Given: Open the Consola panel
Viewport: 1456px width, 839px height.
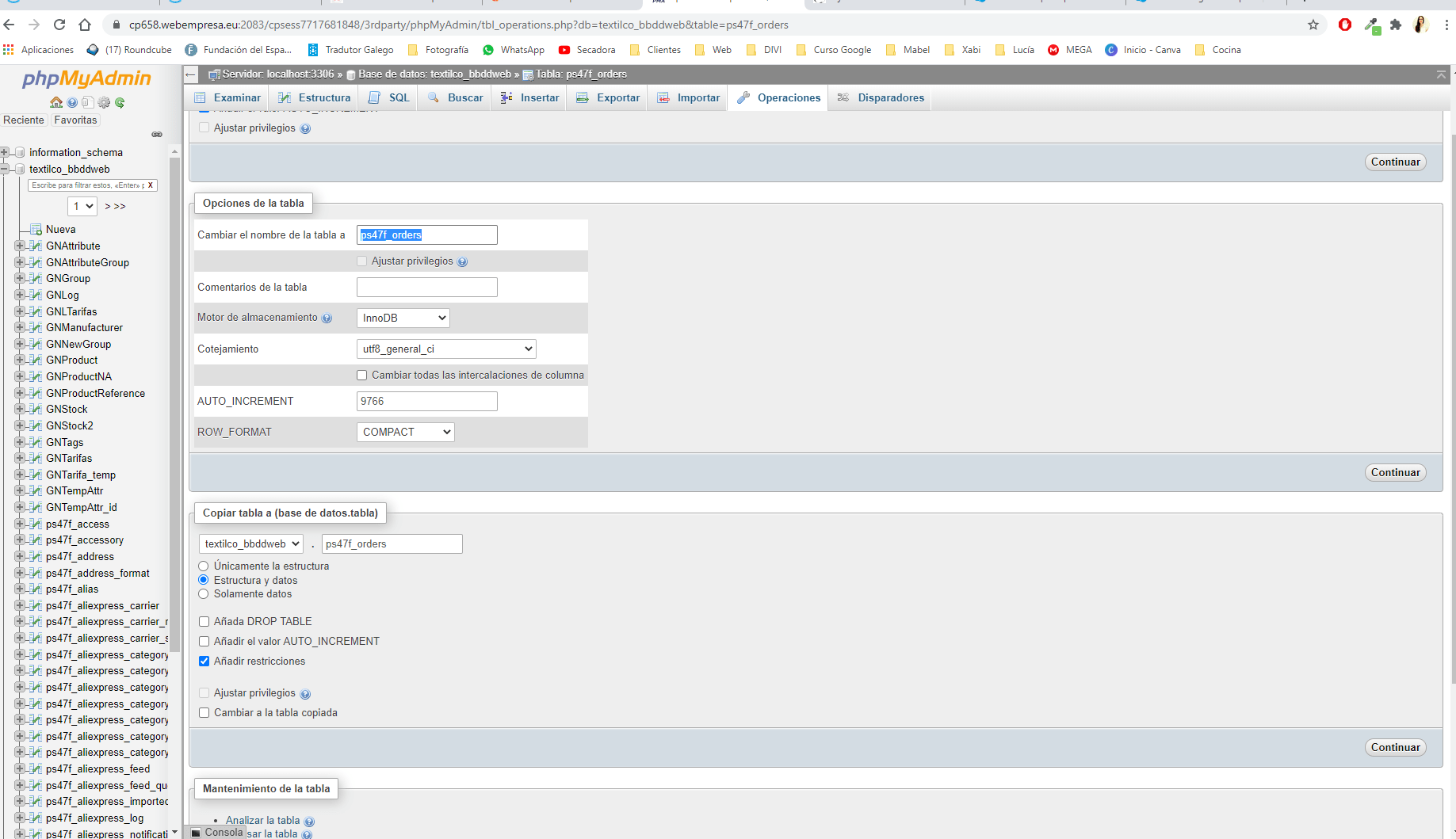Looking at the screenshot, I should pyautogui.click(x=217, y=832).
